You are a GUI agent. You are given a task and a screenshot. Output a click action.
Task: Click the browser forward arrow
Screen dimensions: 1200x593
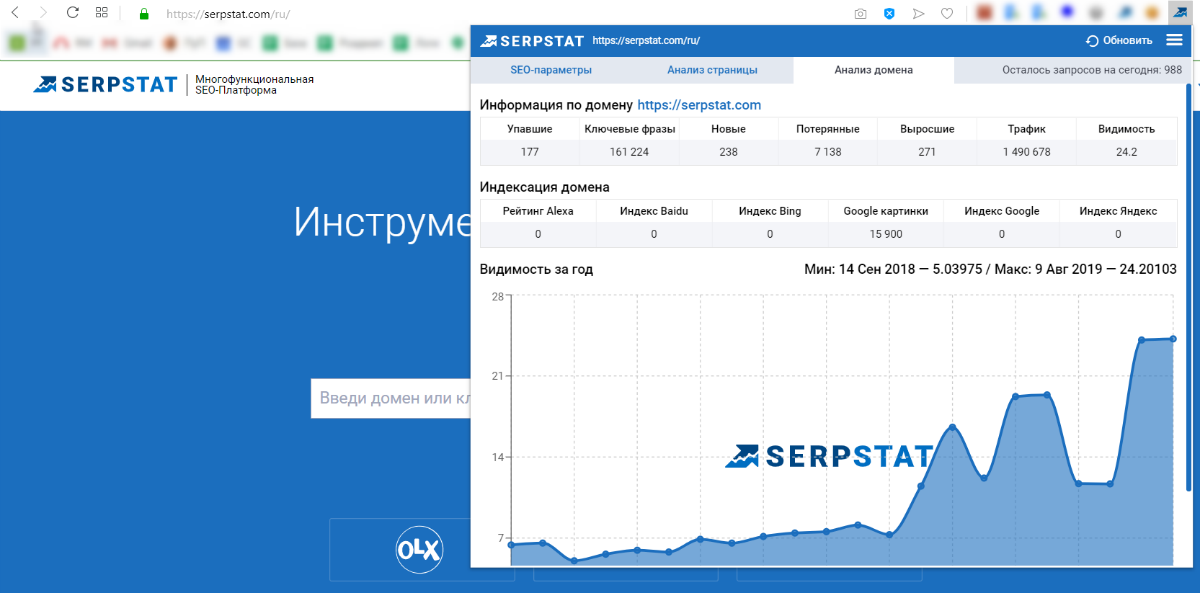(x=43, y=14)
